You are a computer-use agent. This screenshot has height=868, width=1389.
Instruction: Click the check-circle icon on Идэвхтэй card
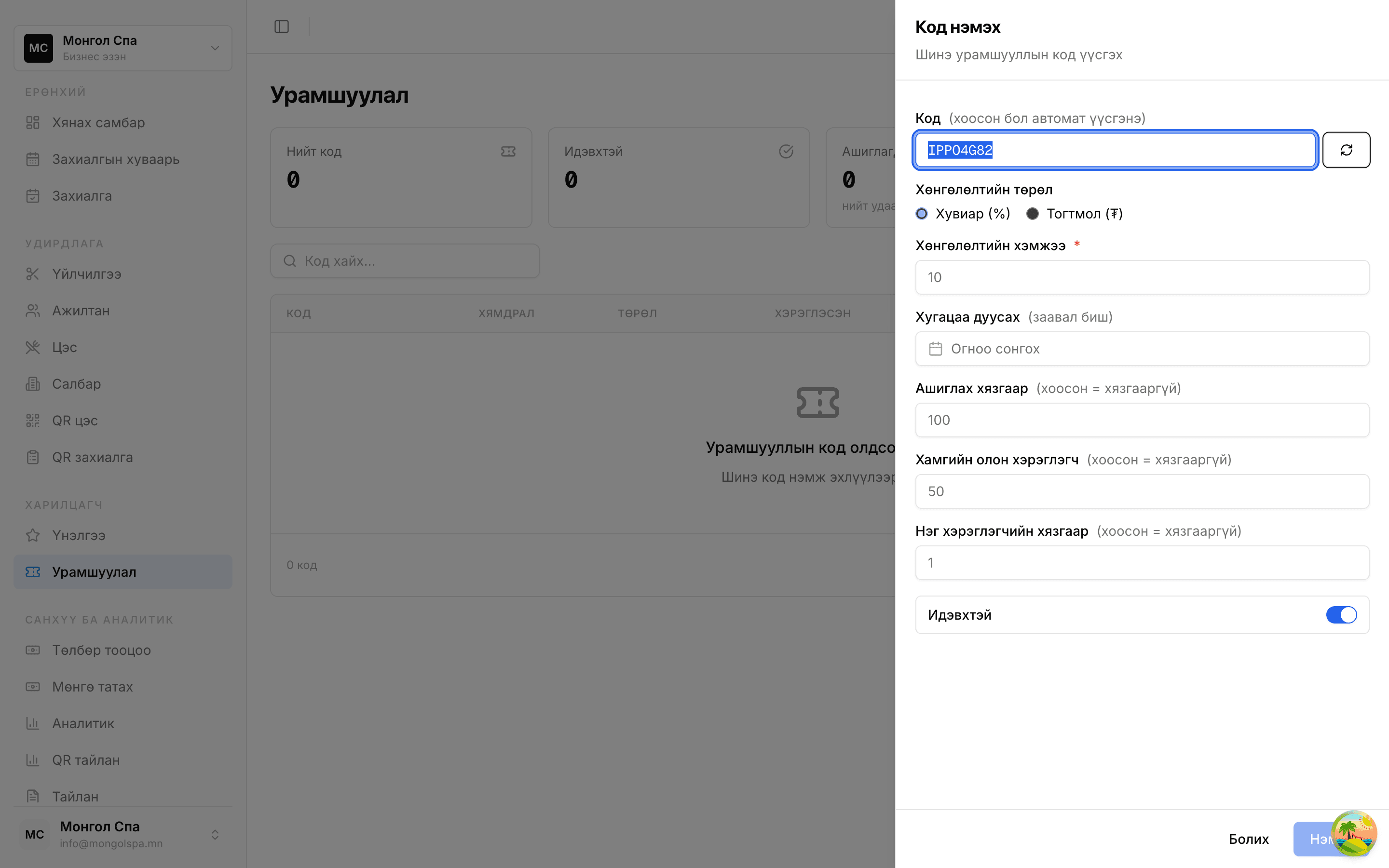pyautogui.click(x=786, y=151)
